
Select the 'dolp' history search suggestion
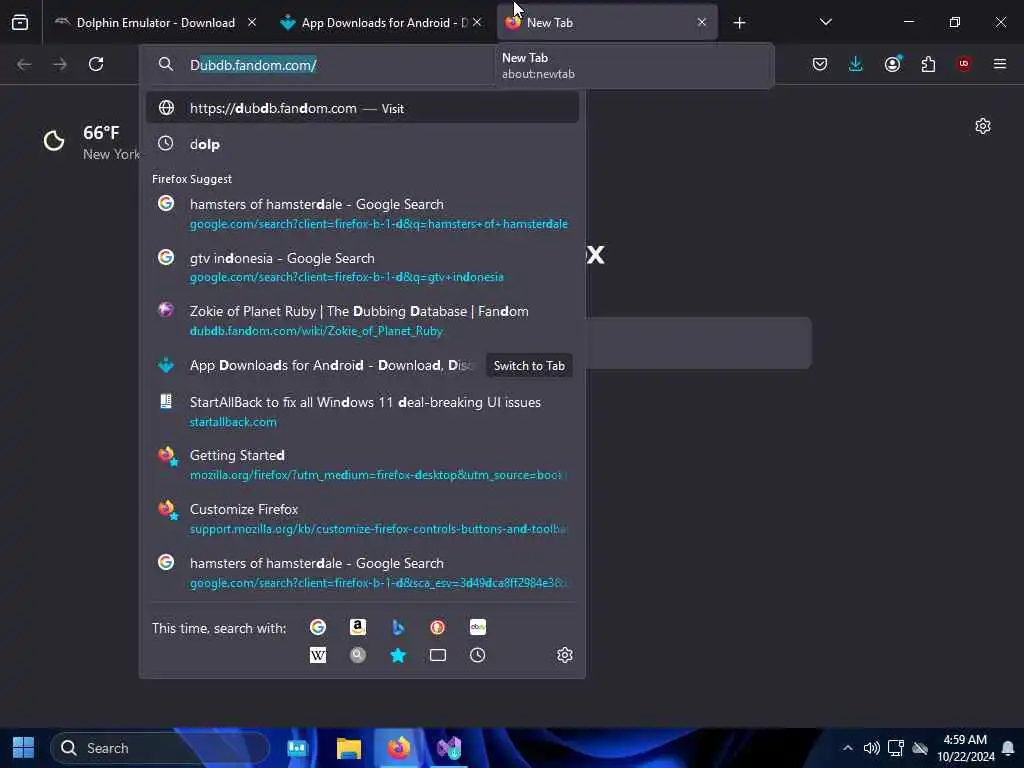coord(362,144)
